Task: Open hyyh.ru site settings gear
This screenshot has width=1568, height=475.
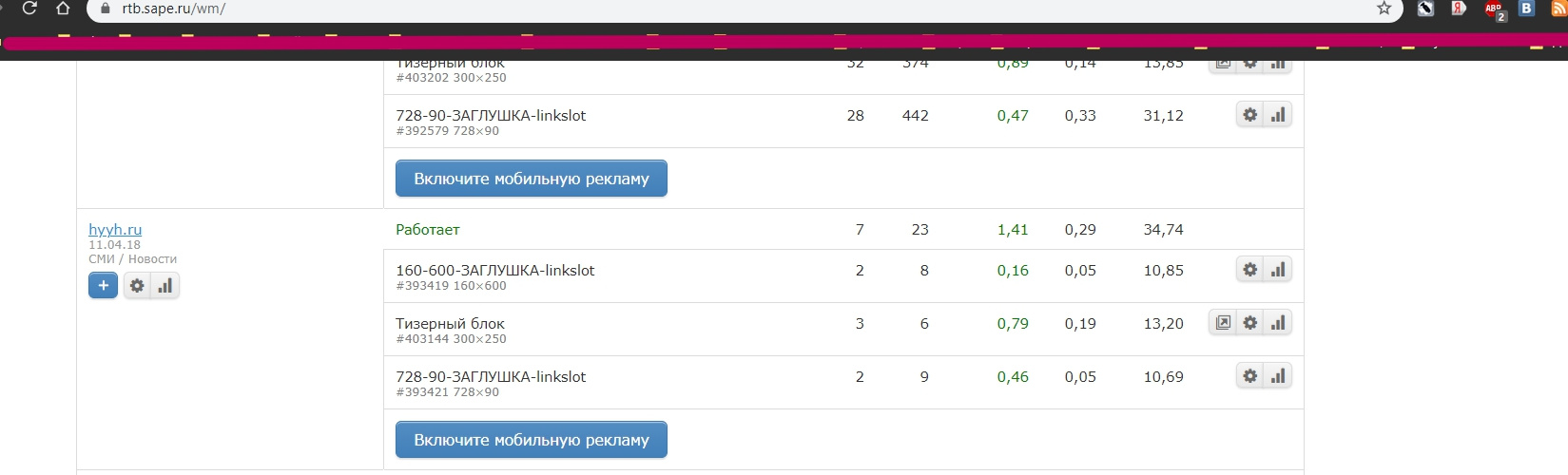Action: (x=137, y=285)
